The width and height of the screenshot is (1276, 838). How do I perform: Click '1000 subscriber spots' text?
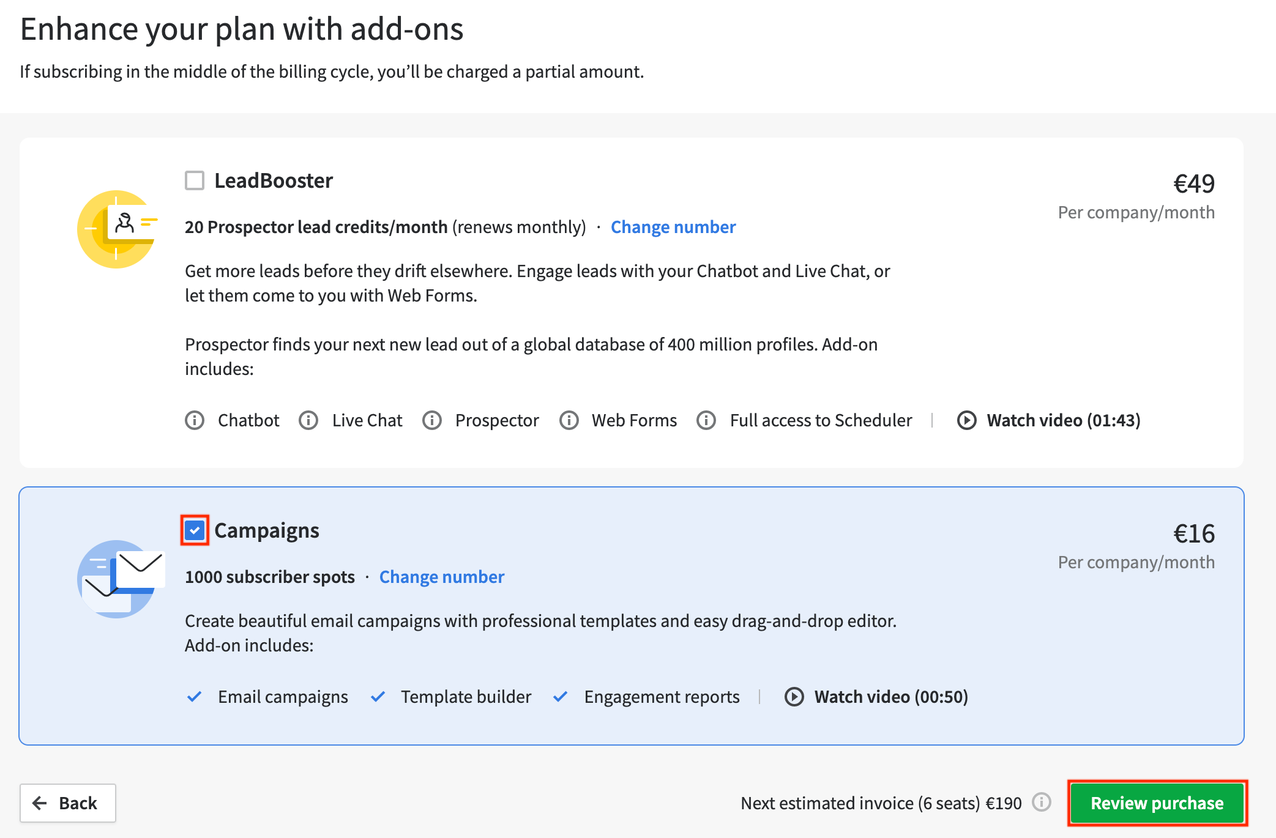tap(270, 577)
